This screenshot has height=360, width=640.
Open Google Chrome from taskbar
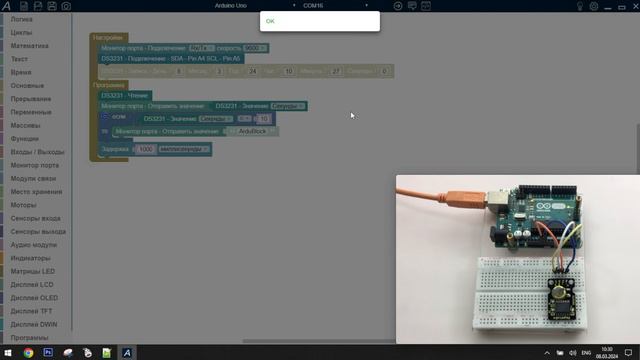point(28,353)
